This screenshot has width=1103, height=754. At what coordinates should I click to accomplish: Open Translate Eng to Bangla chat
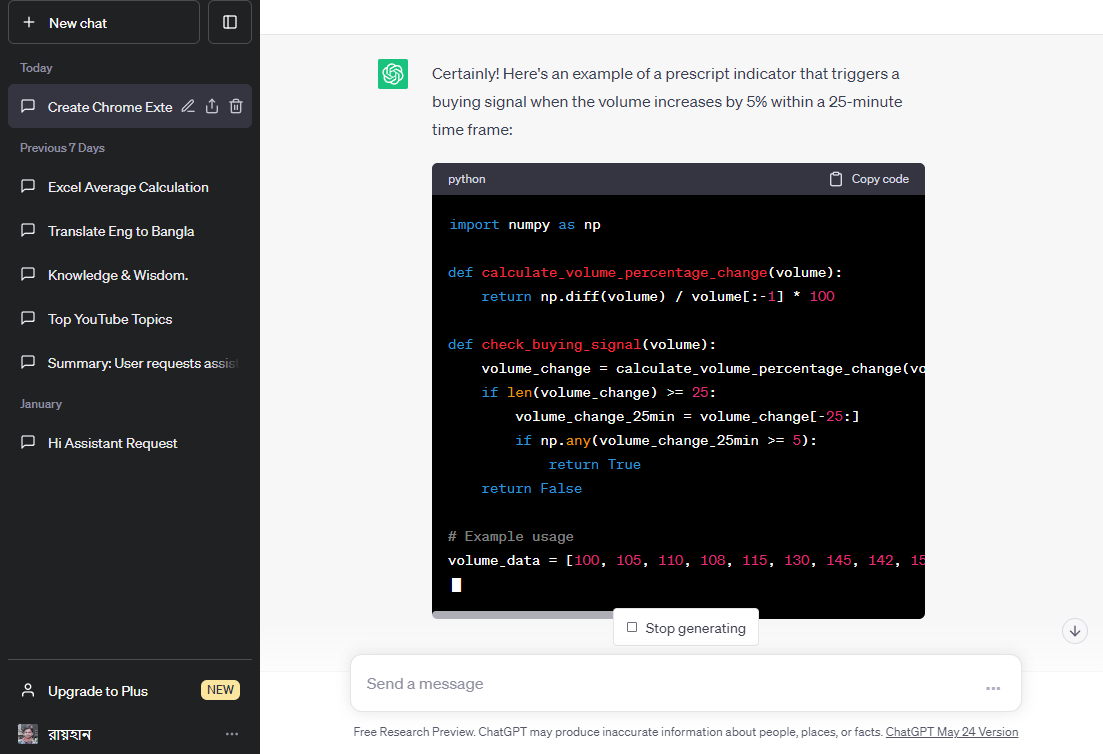121,231
